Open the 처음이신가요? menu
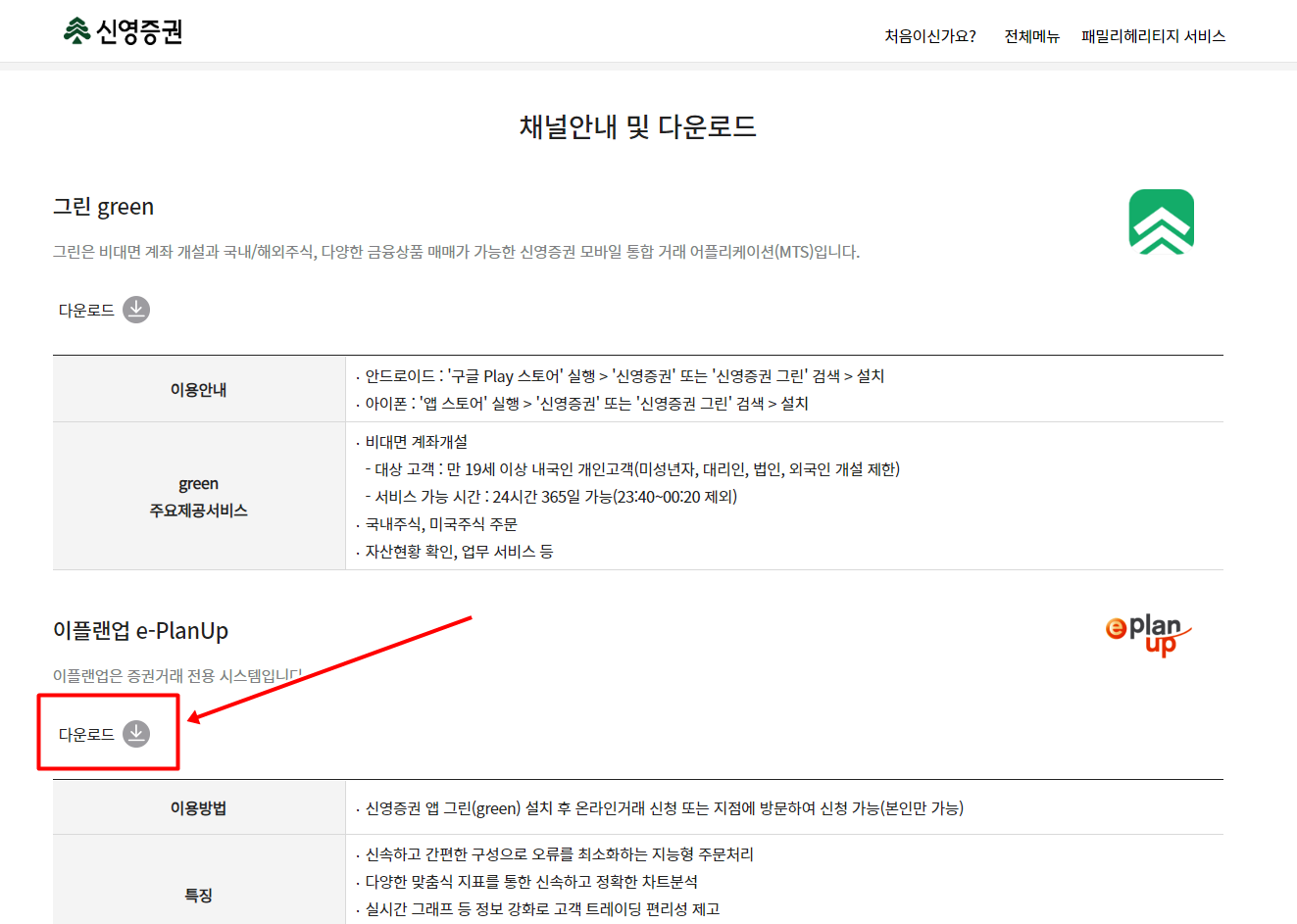The height and width of the screenshot is (924, 1297). 930,36
